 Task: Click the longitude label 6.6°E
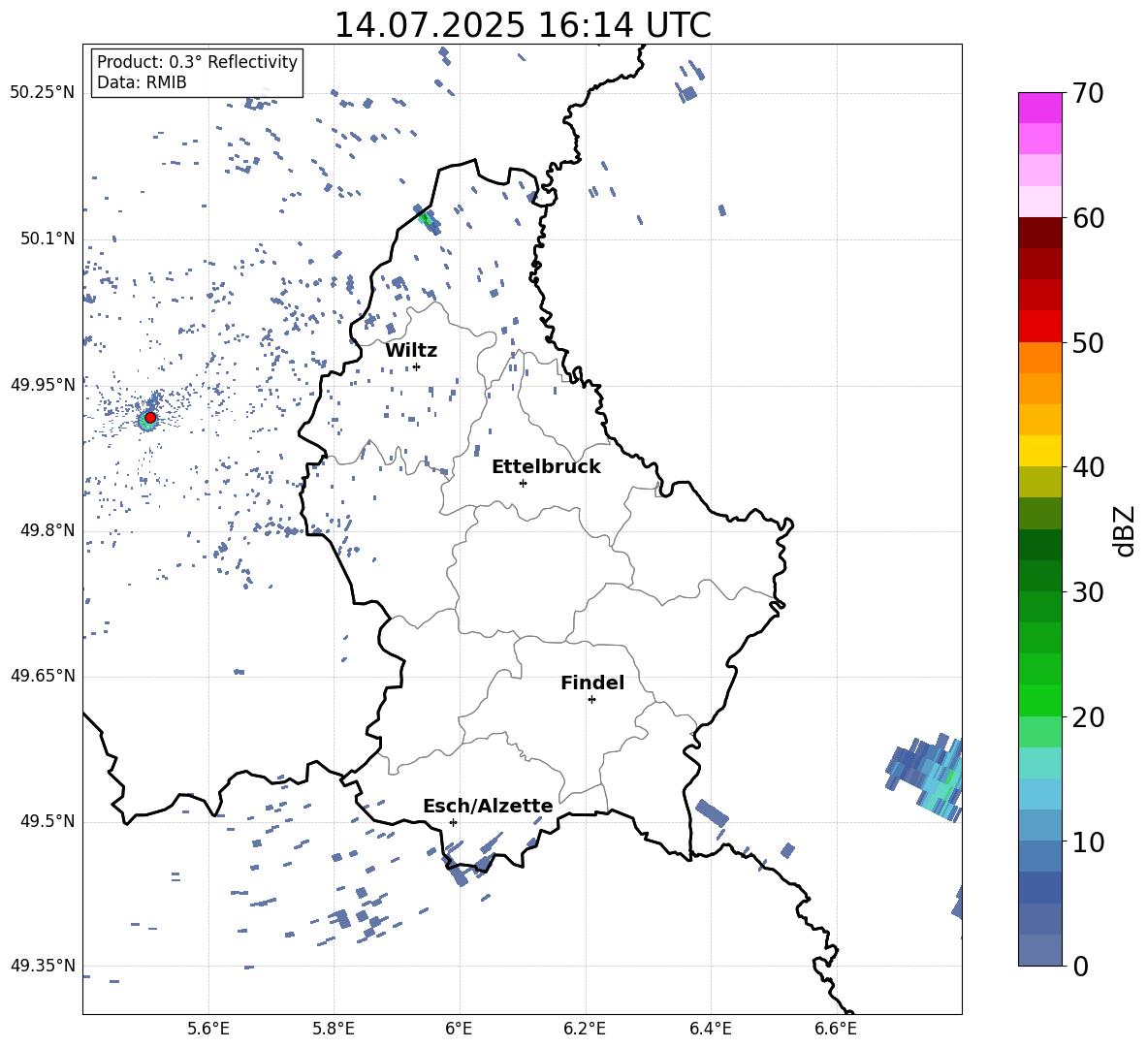pyautogui.click(x=836, y=1029)
